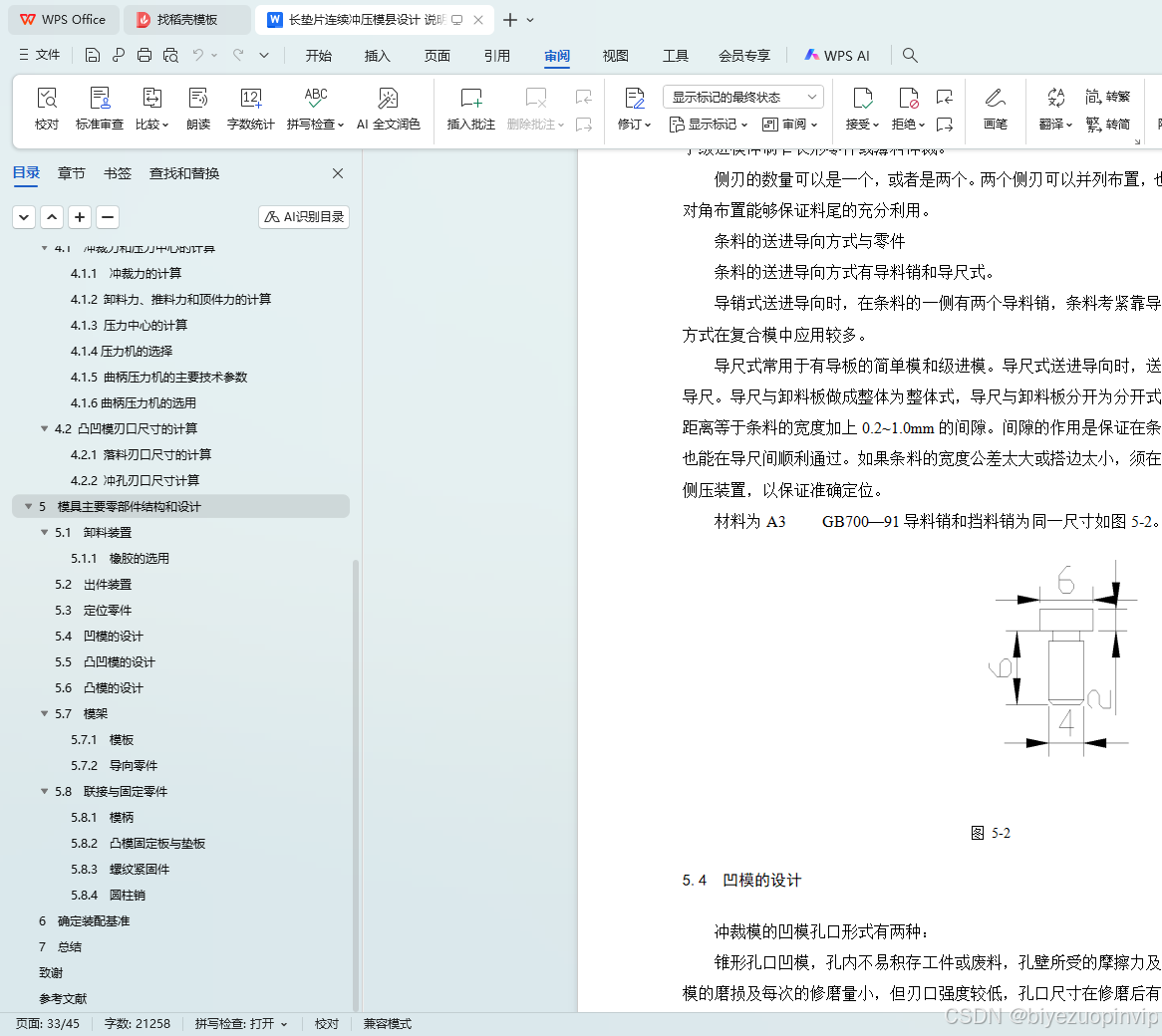
Task: Click the undo arrow icon
Action: pos(198,55)
